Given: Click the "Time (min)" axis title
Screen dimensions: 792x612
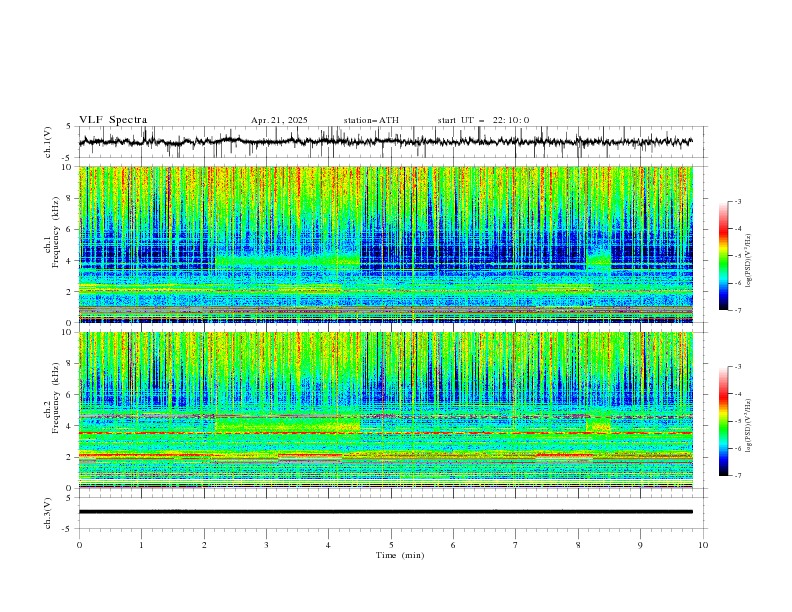Looking at the screenshot, I should click(400, 555).
